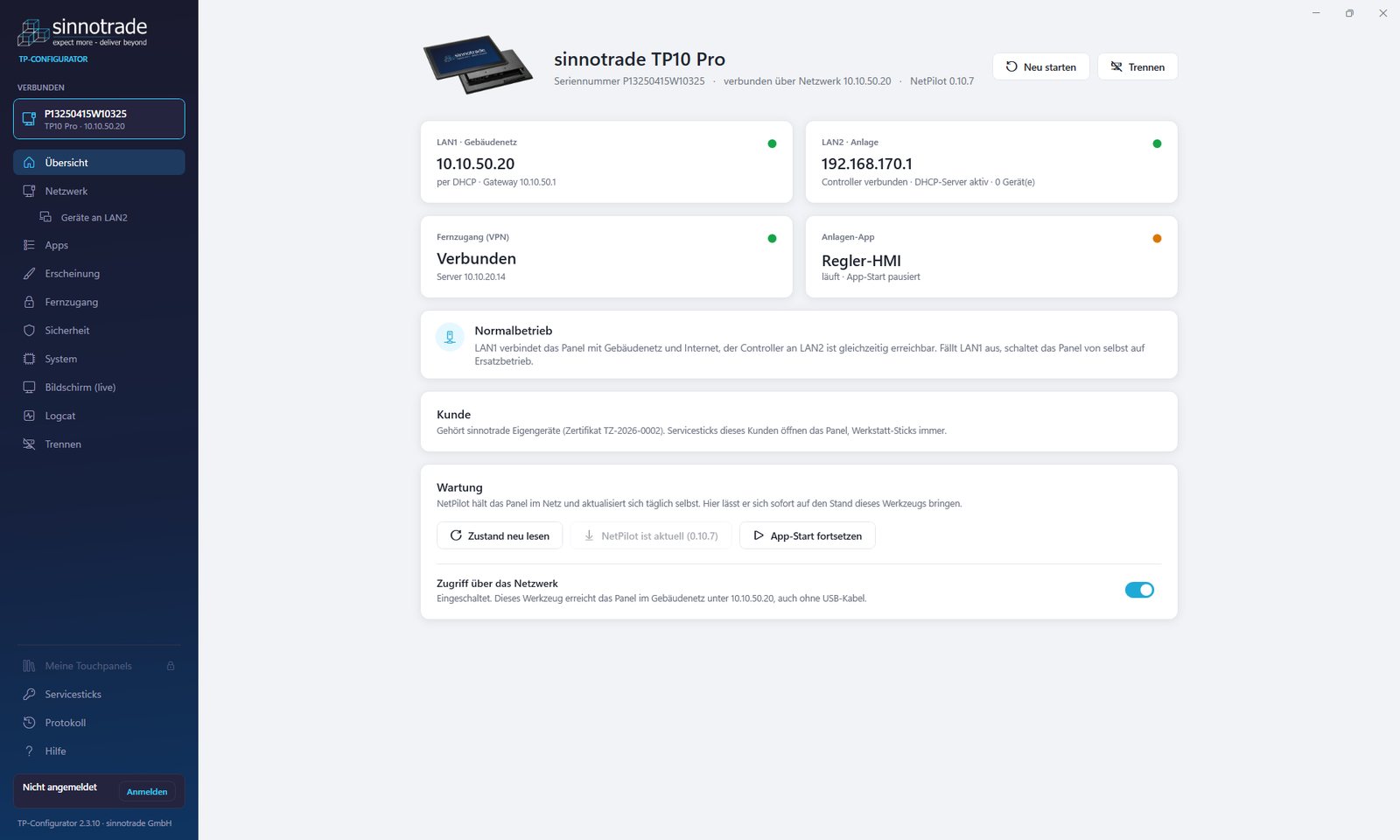The height and width of the screenshot is (840, 1400).
Task: Click the Fernzugang lock icon
Action: pos(29,302)
